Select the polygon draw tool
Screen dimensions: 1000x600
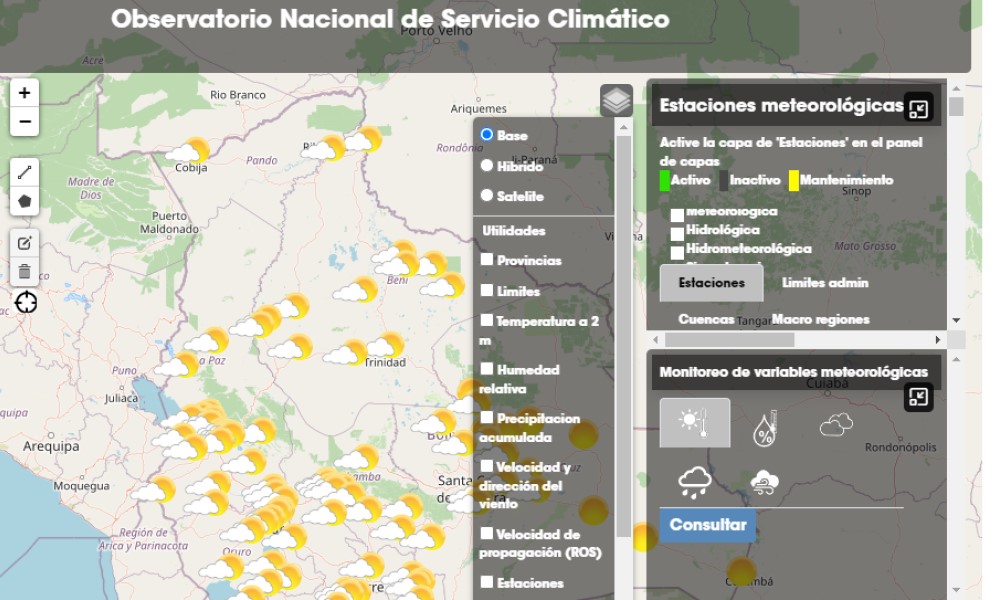(24, 201)
